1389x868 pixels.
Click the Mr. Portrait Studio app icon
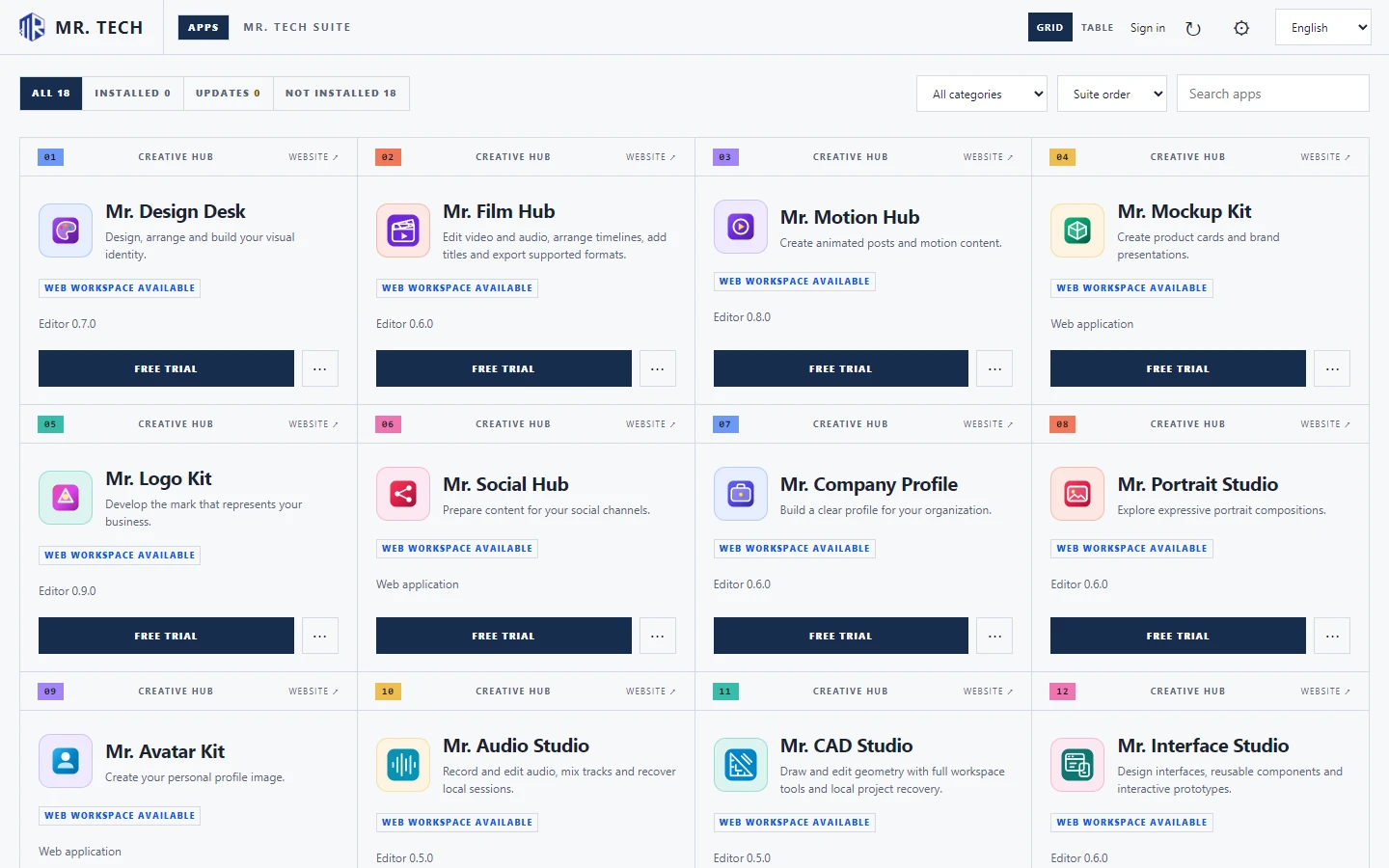coord(1077,494)
